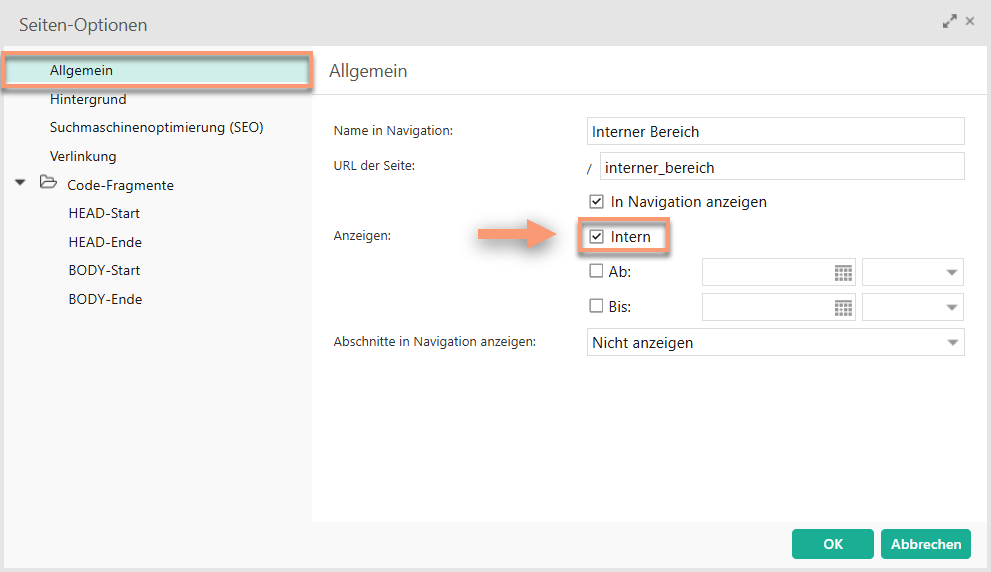Collapse the Code-Fragmente tree node
The width and height of the screenshot is (991, 572).
pos(20,183)
